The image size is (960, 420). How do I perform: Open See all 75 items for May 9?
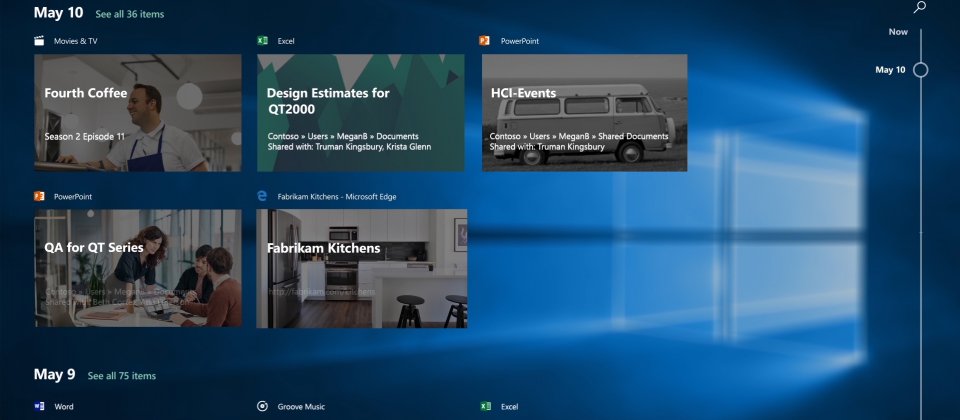pyautogui.click(x=122, y=376)
